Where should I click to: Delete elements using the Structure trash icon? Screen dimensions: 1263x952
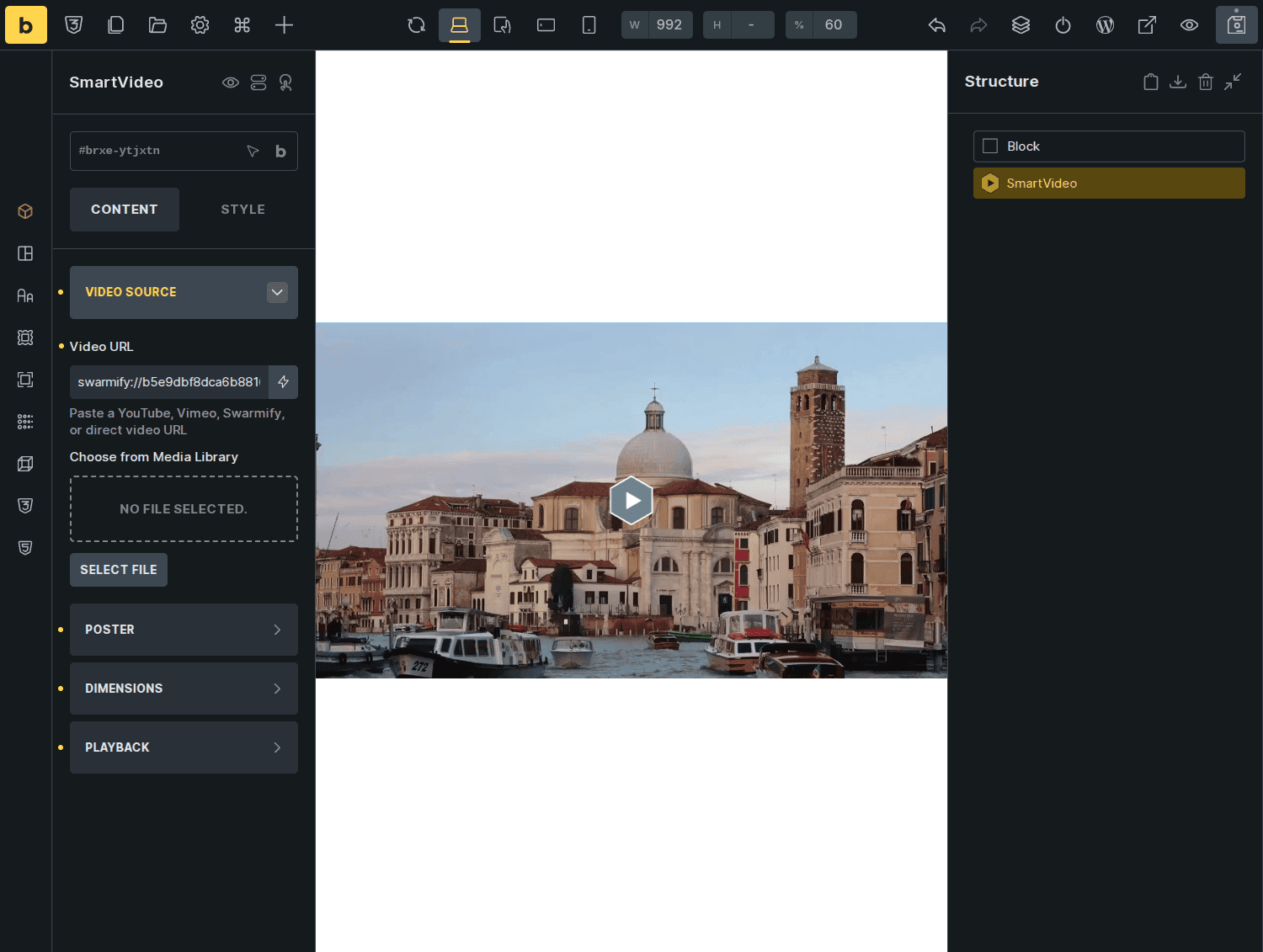point(1206,82)
